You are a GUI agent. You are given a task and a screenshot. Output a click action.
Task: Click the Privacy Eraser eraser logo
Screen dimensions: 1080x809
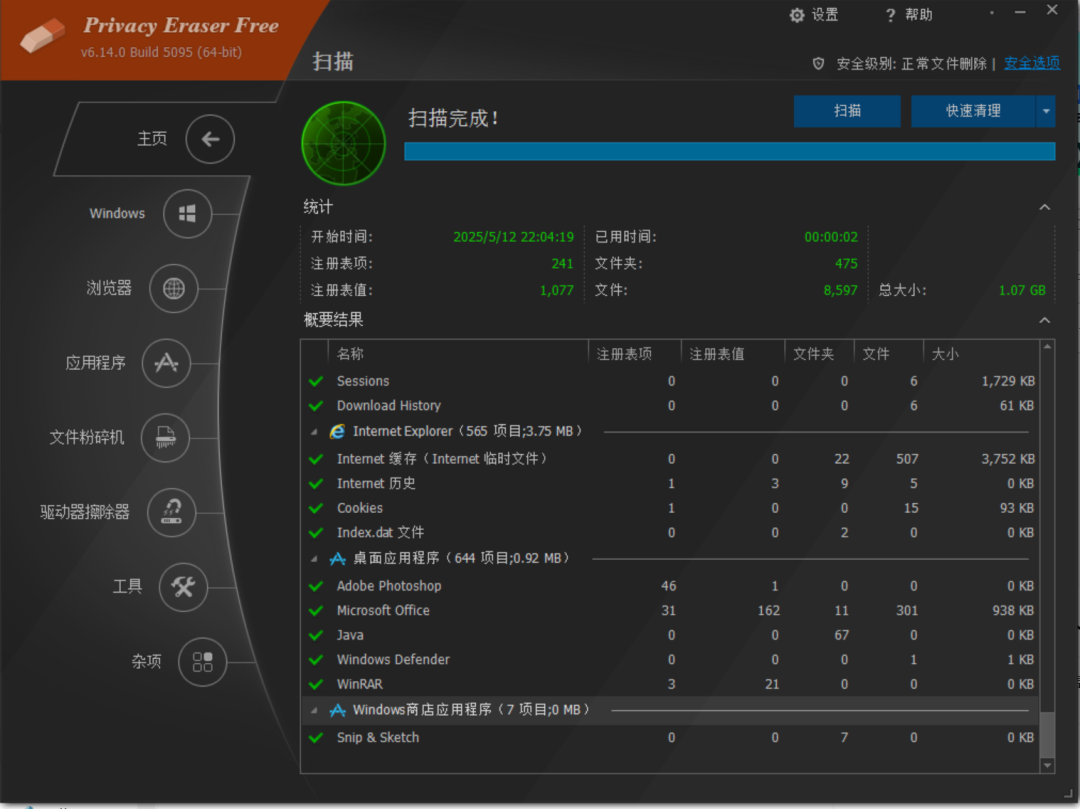coord(42,34)
